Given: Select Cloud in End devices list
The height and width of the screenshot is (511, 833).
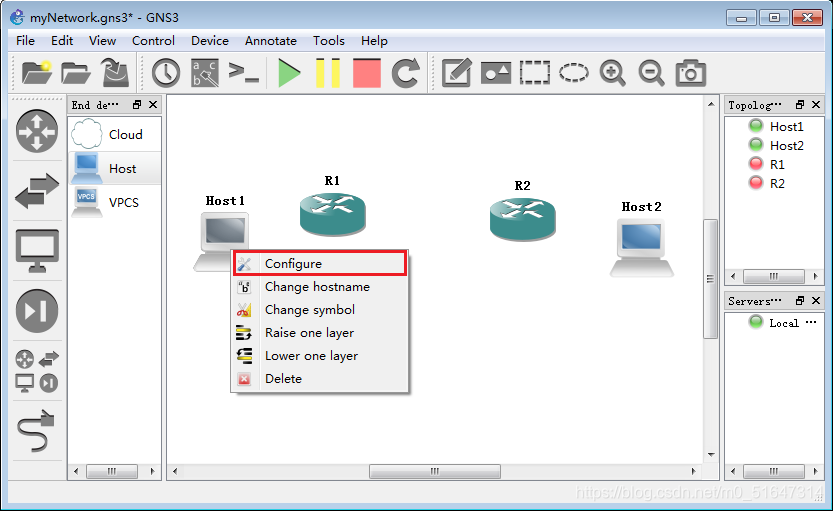Looking at the screenshot, I should coord(115,134).
